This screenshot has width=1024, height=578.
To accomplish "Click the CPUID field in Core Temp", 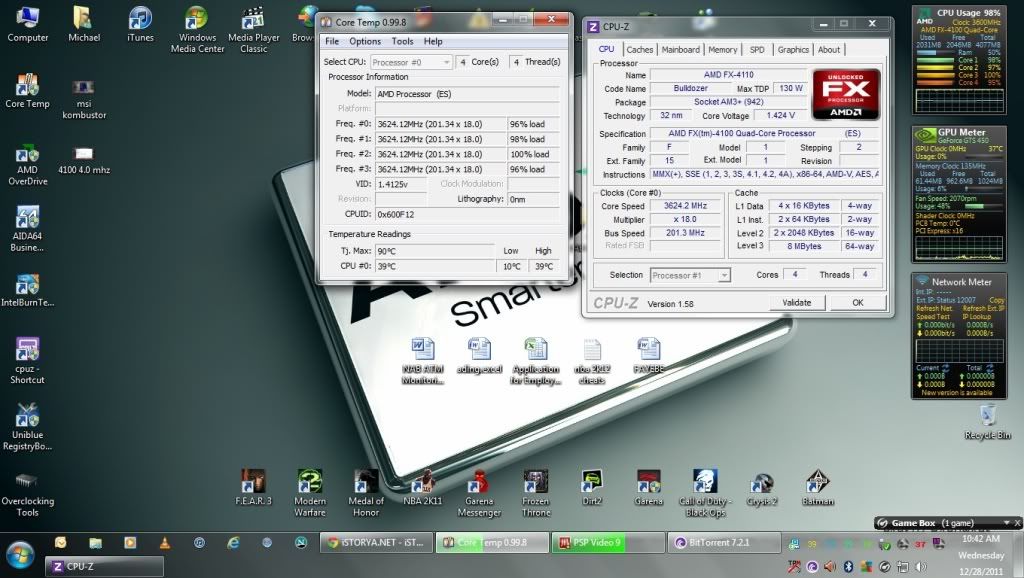I will [467, 214].
